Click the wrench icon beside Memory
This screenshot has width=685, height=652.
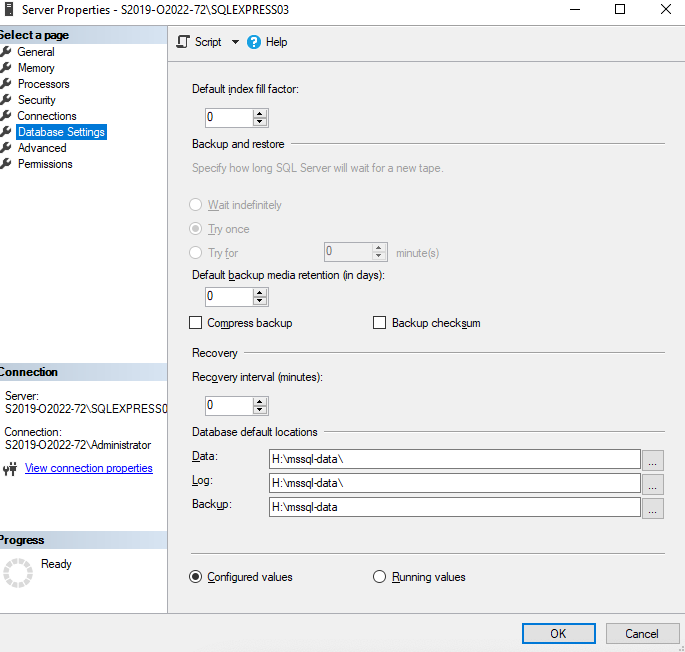[x=6, y=68]
